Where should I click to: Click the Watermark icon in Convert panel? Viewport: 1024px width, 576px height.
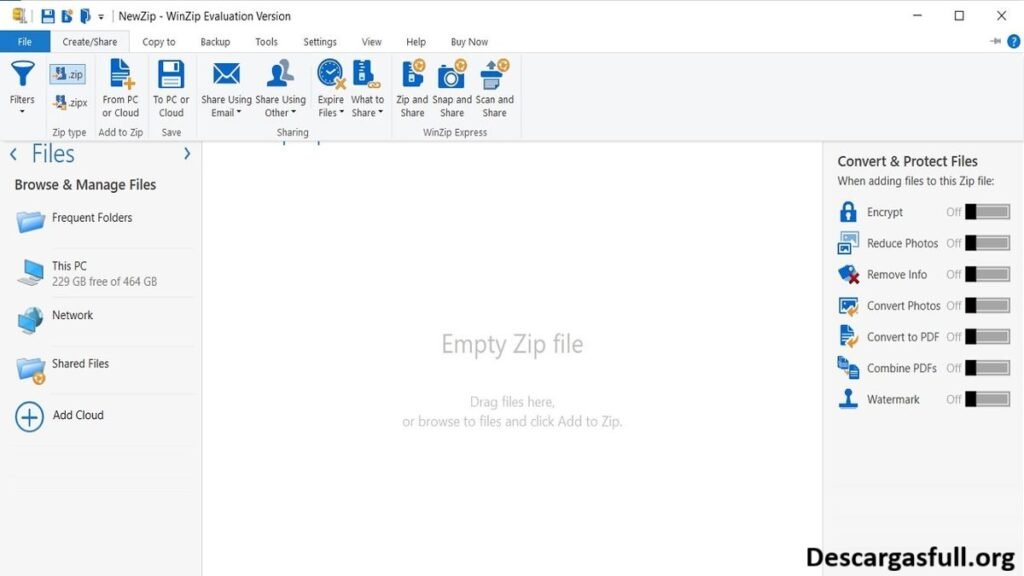[847, 399]
